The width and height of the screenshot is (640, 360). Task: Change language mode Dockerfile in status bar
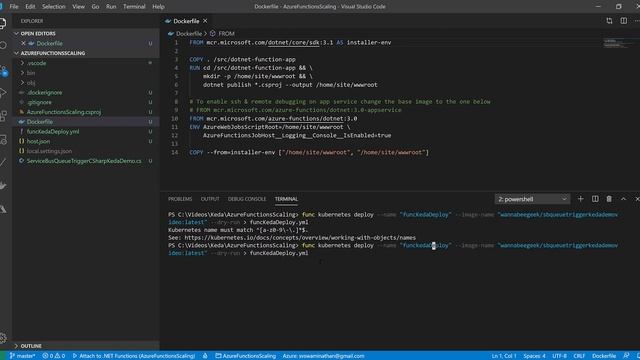coord(604,356)
